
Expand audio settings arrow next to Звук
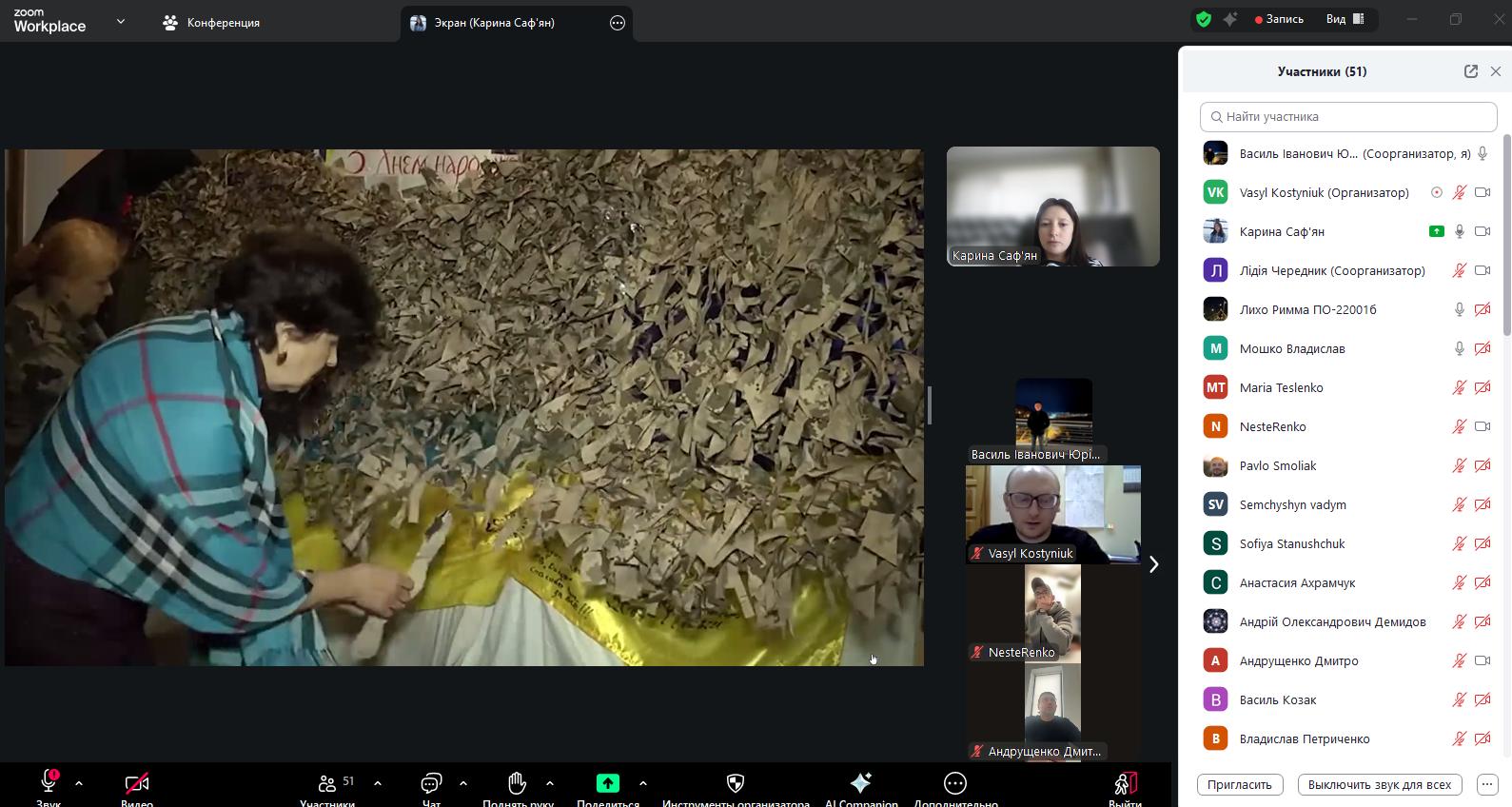pos(79,783)
